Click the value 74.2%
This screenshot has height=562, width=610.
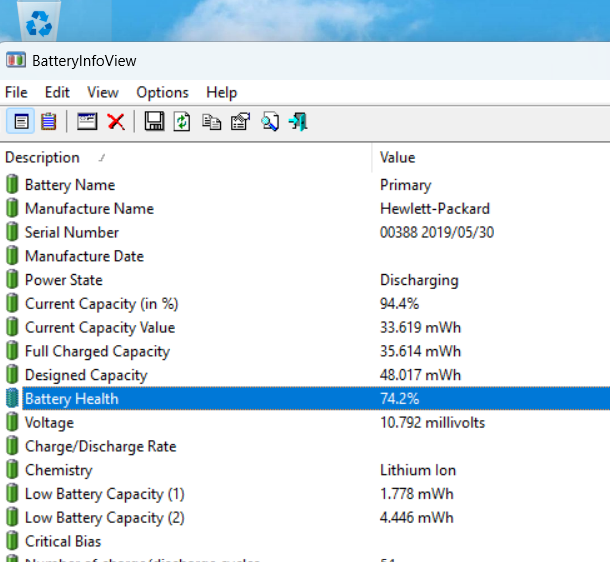click(400, 399)
